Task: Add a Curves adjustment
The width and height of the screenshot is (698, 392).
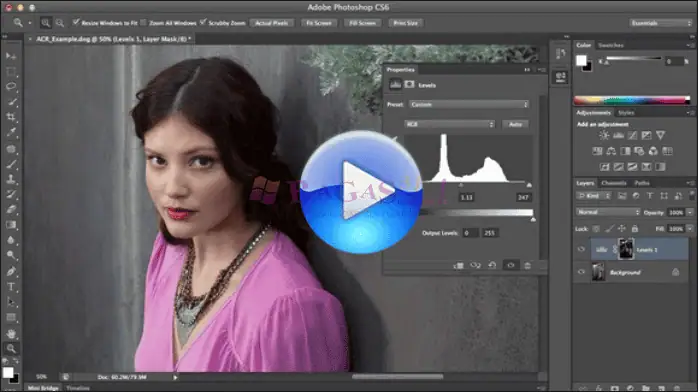Action: point(632,135)
